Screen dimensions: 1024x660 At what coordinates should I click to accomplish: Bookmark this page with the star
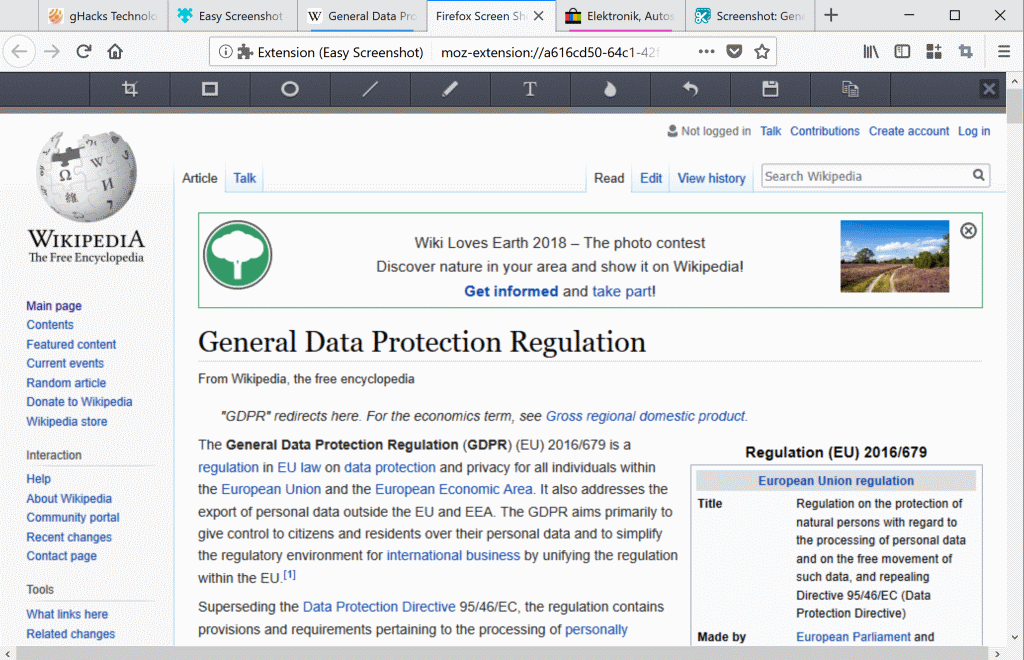pos(761,52)
